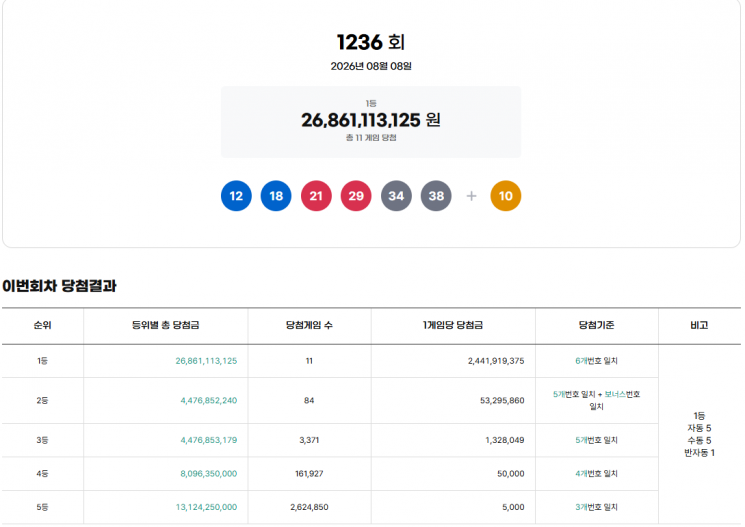The height and width of the screenshot is (527, 745).
Task: Click the 순위 column header
Action: [42, 325]
